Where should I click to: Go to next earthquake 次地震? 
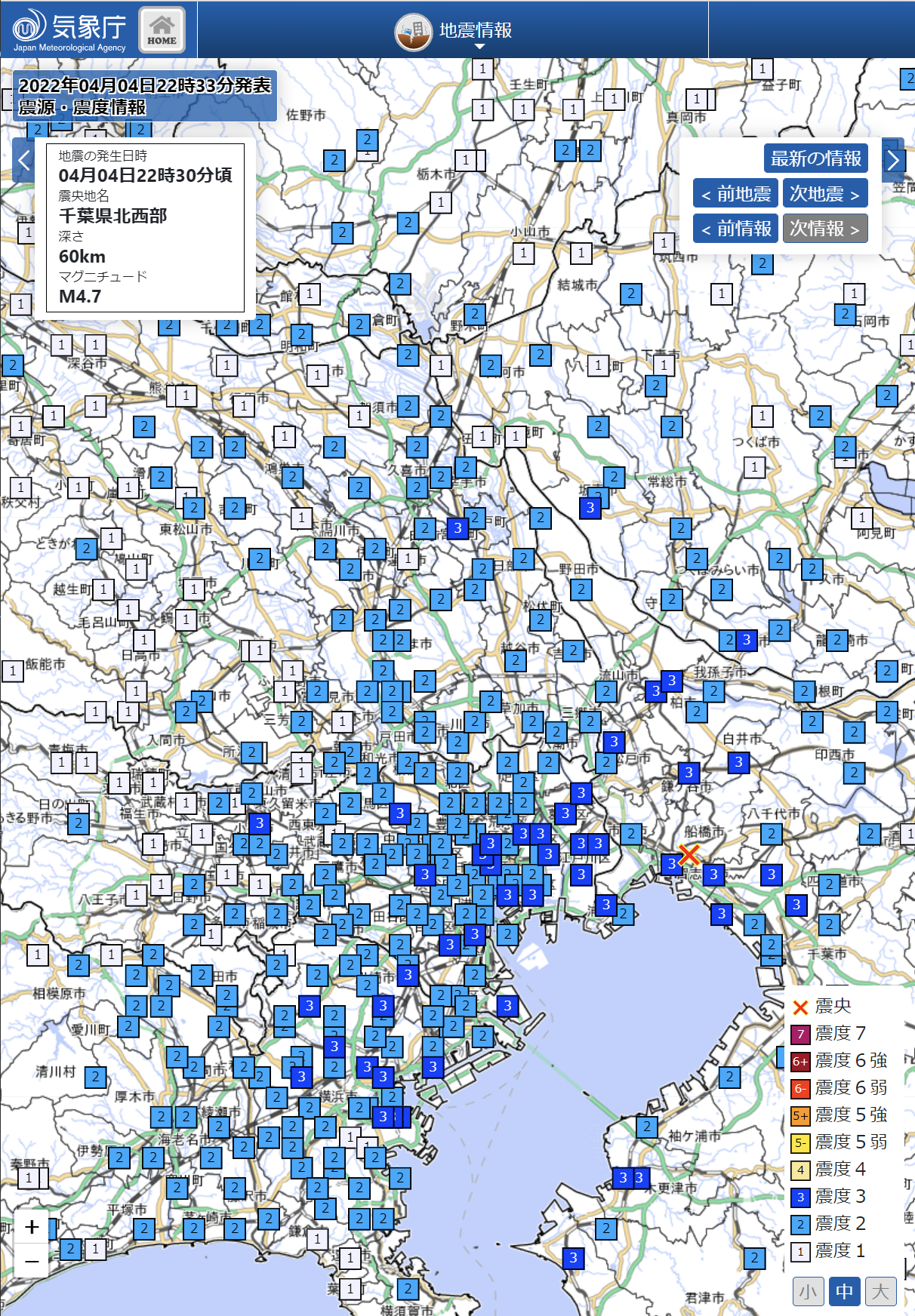coord(825,194)
